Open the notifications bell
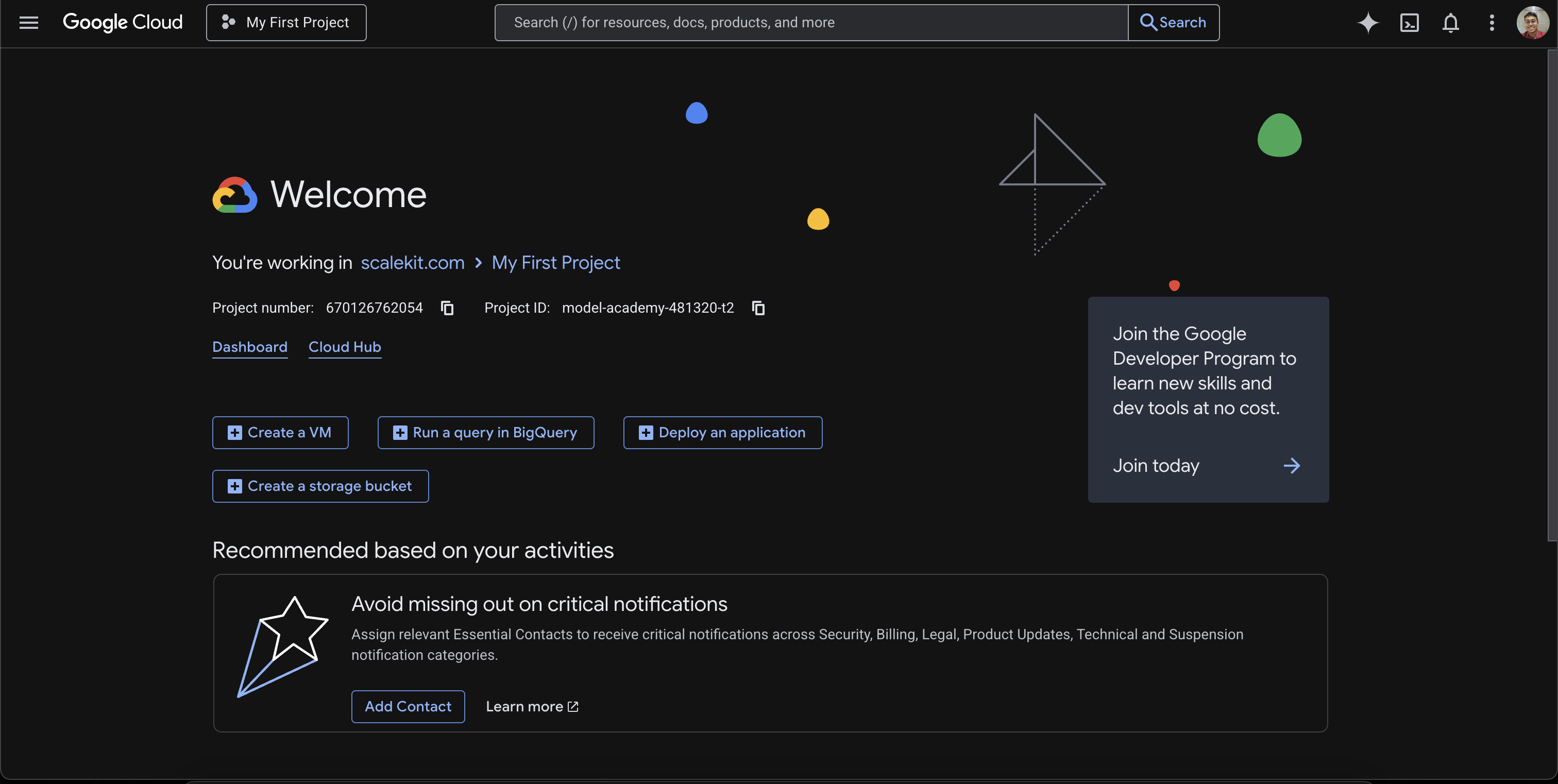 click(1450, 22)
